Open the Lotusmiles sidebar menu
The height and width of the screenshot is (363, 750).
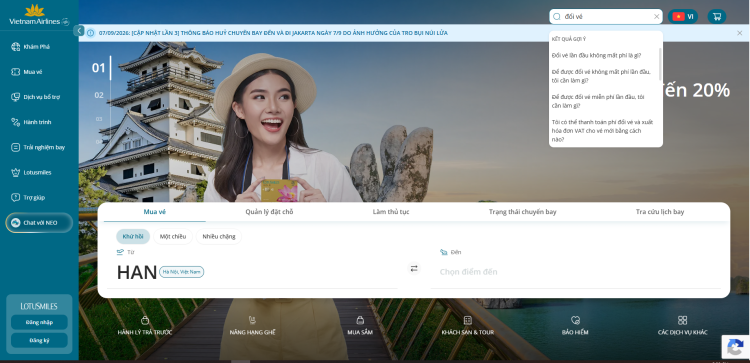point(31,172)
